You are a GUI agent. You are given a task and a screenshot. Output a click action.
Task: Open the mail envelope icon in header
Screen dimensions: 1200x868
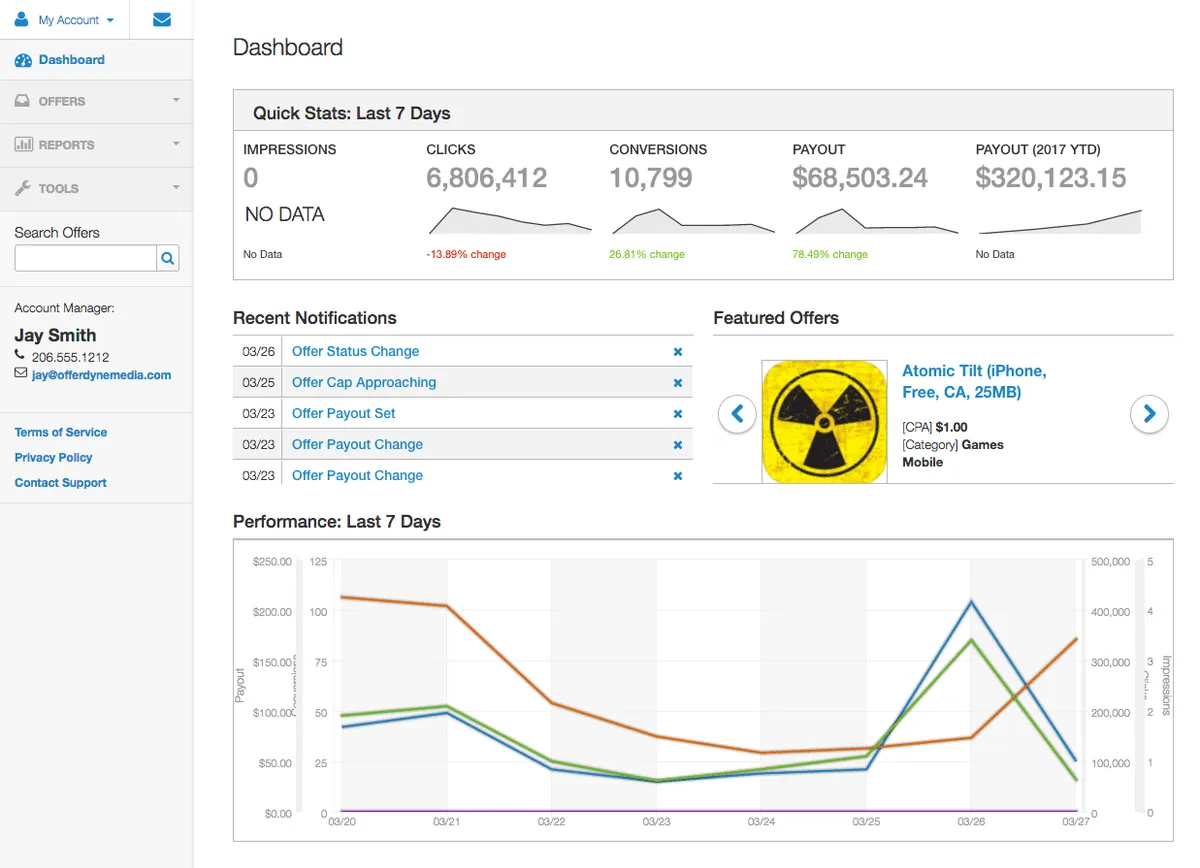[x=162, y=19]
